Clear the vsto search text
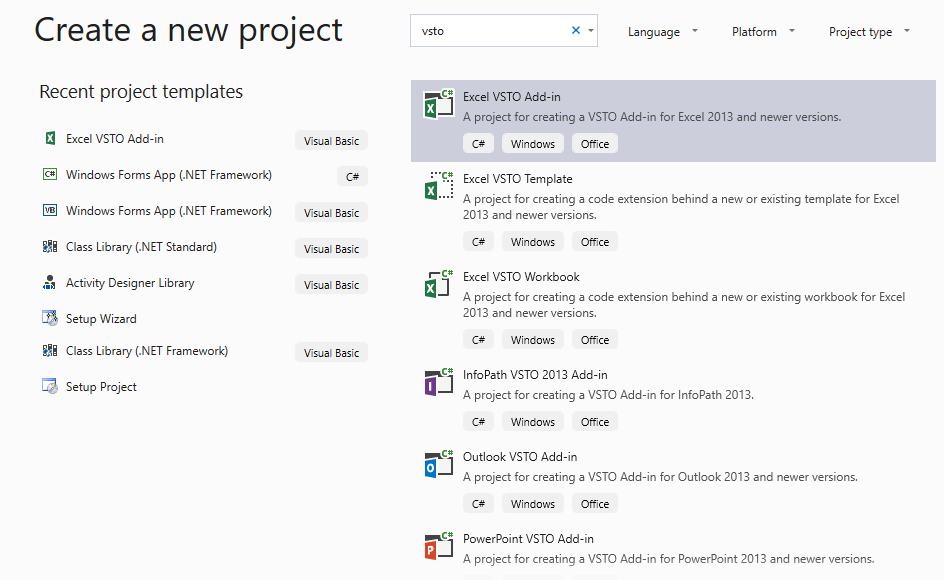 pos(576,31)
